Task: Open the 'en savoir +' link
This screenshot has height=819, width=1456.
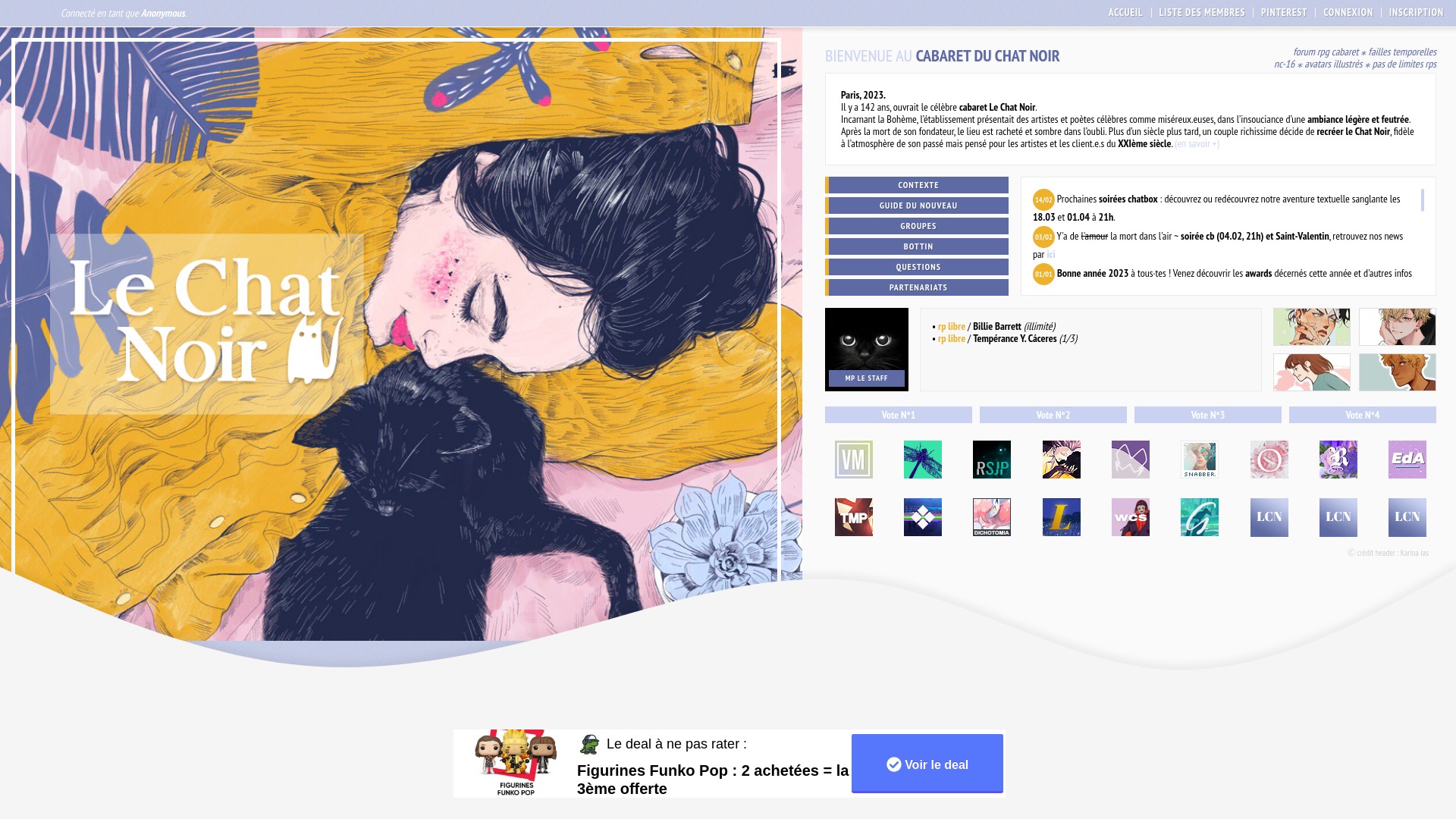Action: click(x=1197, y=143)
